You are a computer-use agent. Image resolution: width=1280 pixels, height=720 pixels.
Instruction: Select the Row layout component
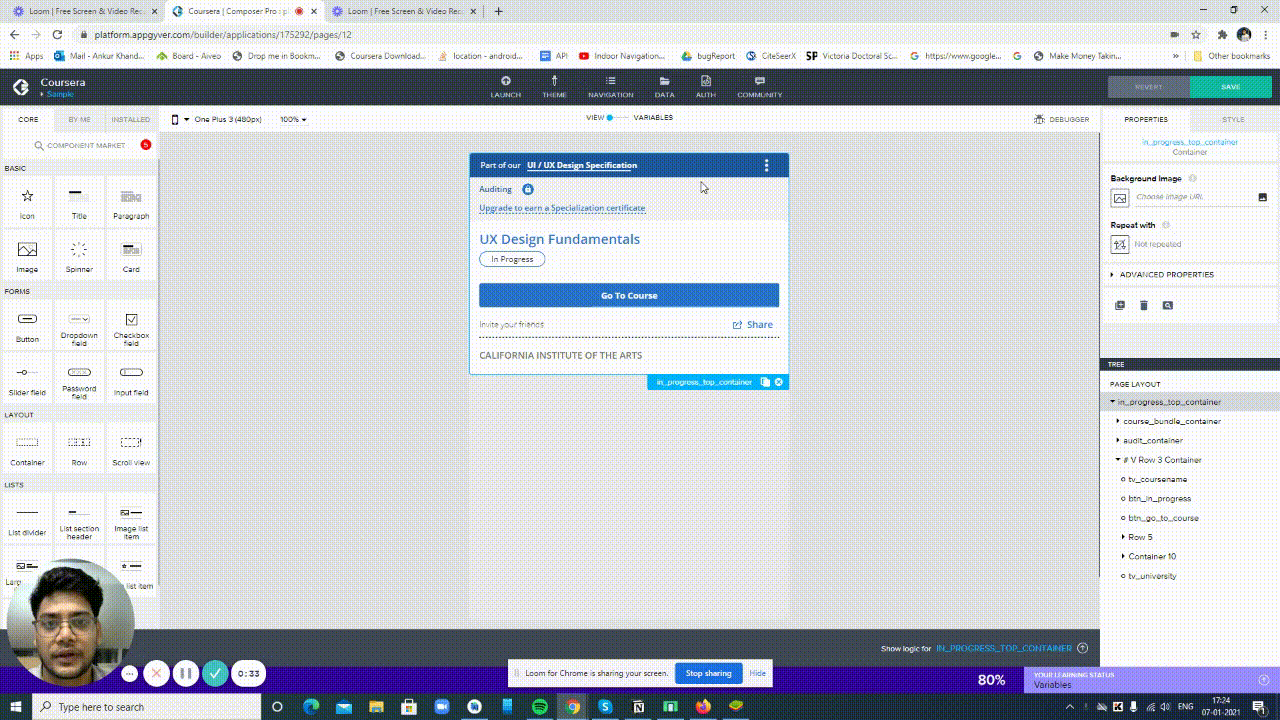[x=79, y=448]
